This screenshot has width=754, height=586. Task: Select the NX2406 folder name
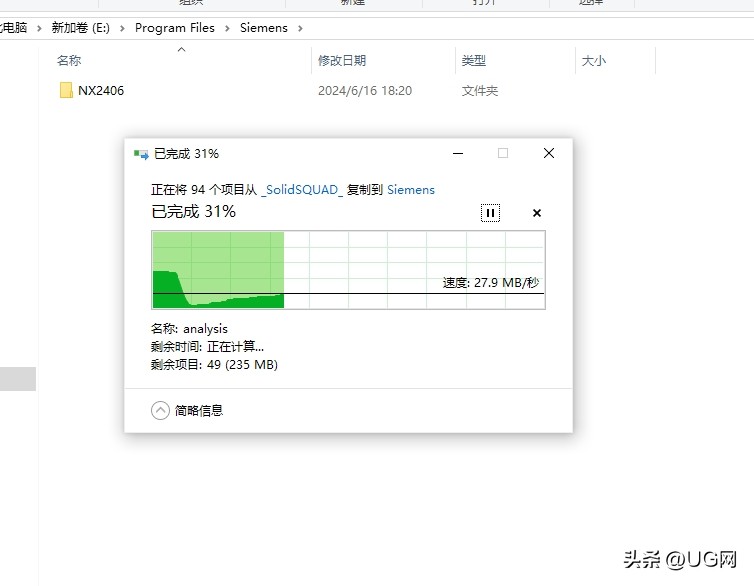(101, 90)
